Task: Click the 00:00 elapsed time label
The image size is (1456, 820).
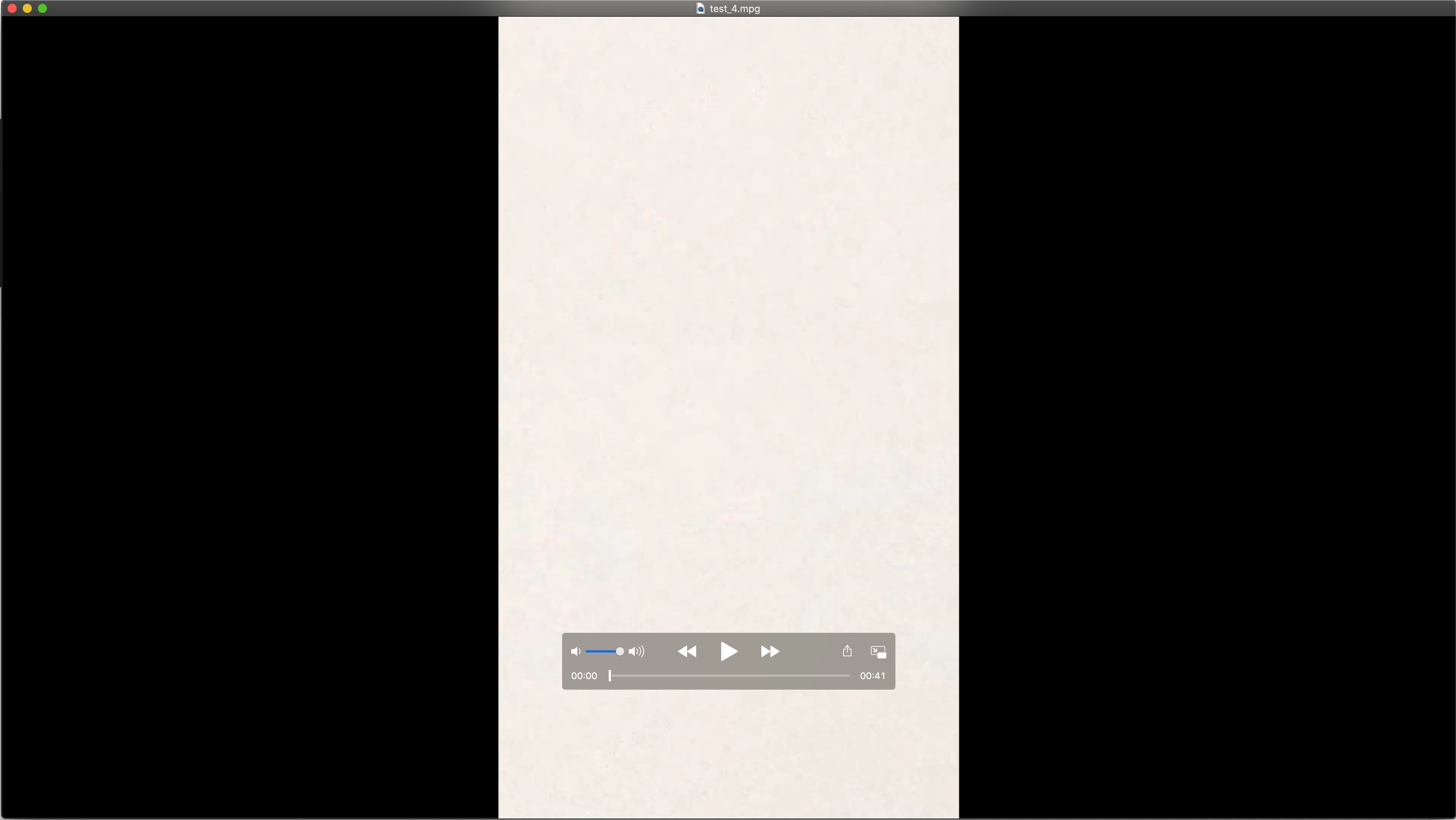Action: click(584, 676)
